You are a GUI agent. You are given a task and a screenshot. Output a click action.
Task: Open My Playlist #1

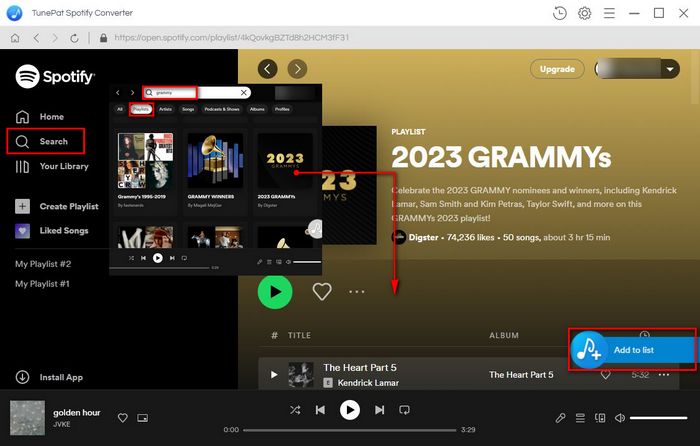(42, 283)
